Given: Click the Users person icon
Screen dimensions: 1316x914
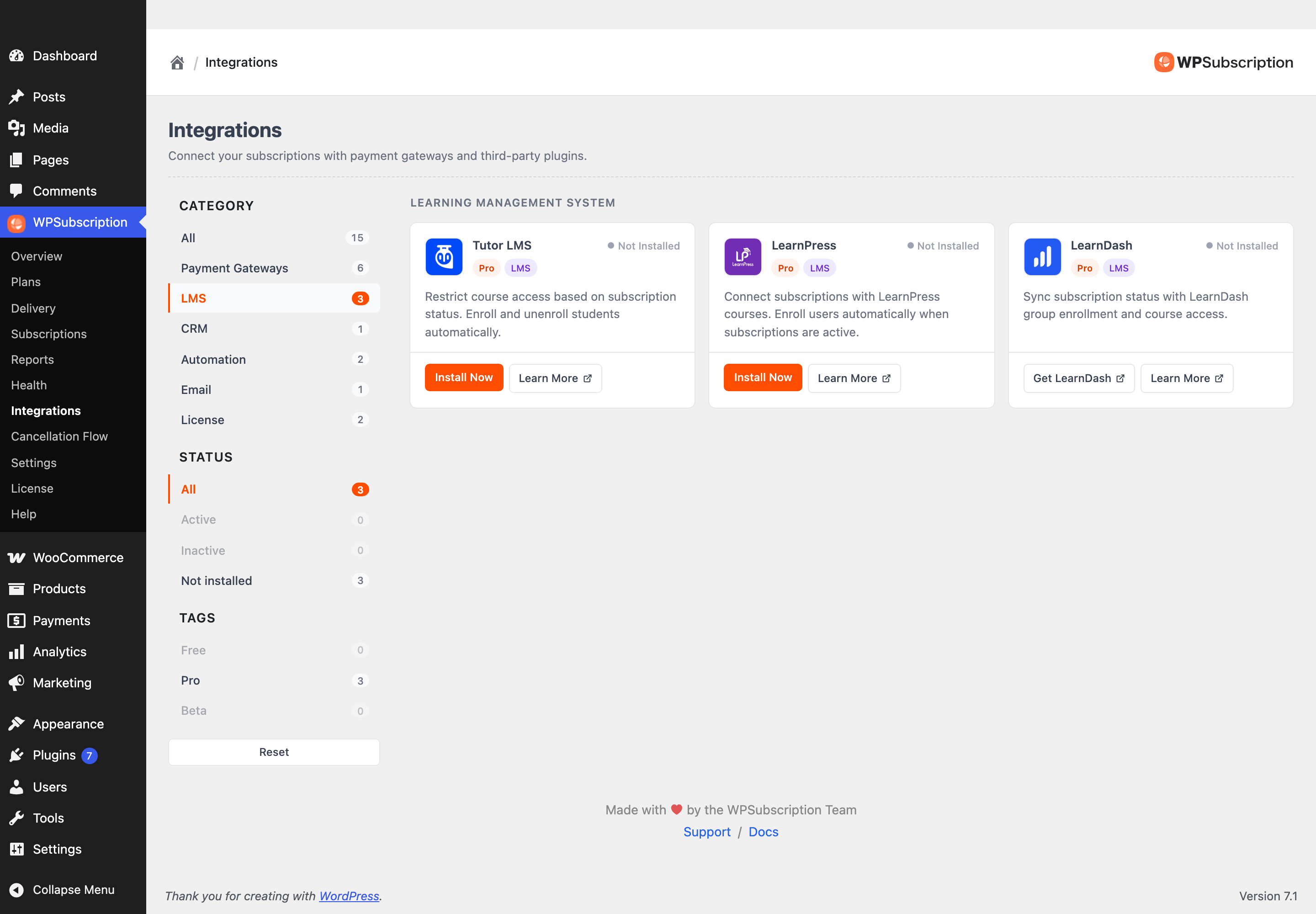Looking at the screenshot, I should [x=16, y=787].
